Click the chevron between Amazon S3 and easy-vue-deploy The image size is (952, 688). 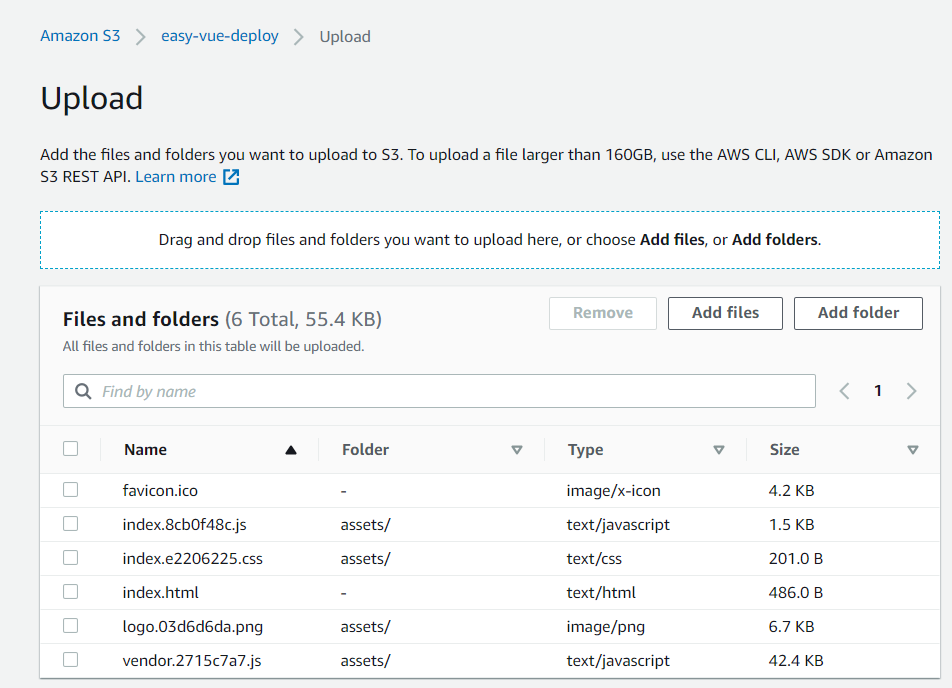pos(141,35)
